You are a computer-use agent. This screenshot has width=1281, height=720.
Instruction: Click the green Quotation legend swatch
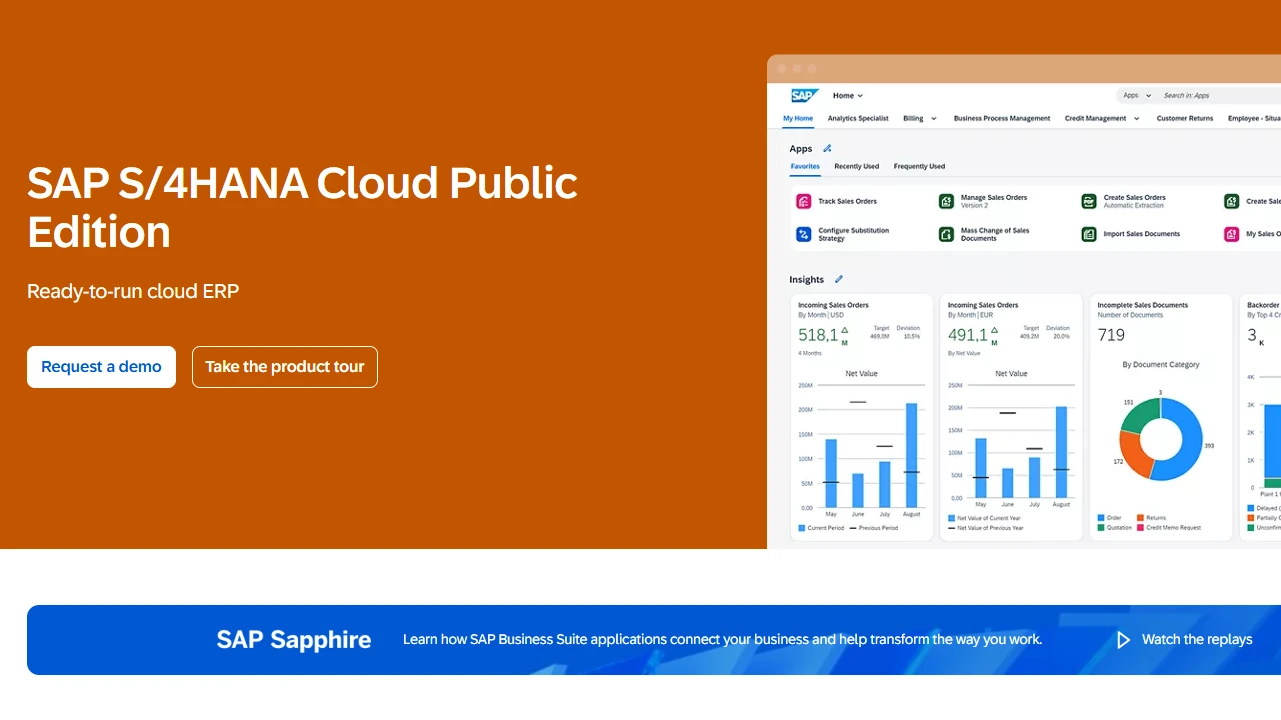click(x=1101, y=528)
